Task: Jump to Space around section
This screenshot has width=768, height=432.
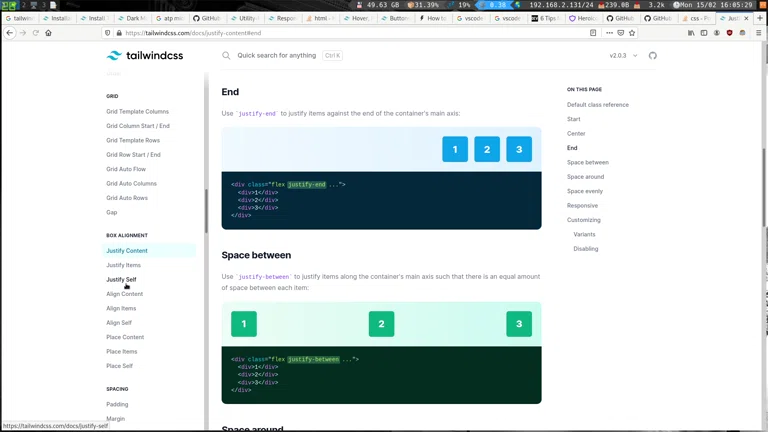Action: tap(585, 177)
